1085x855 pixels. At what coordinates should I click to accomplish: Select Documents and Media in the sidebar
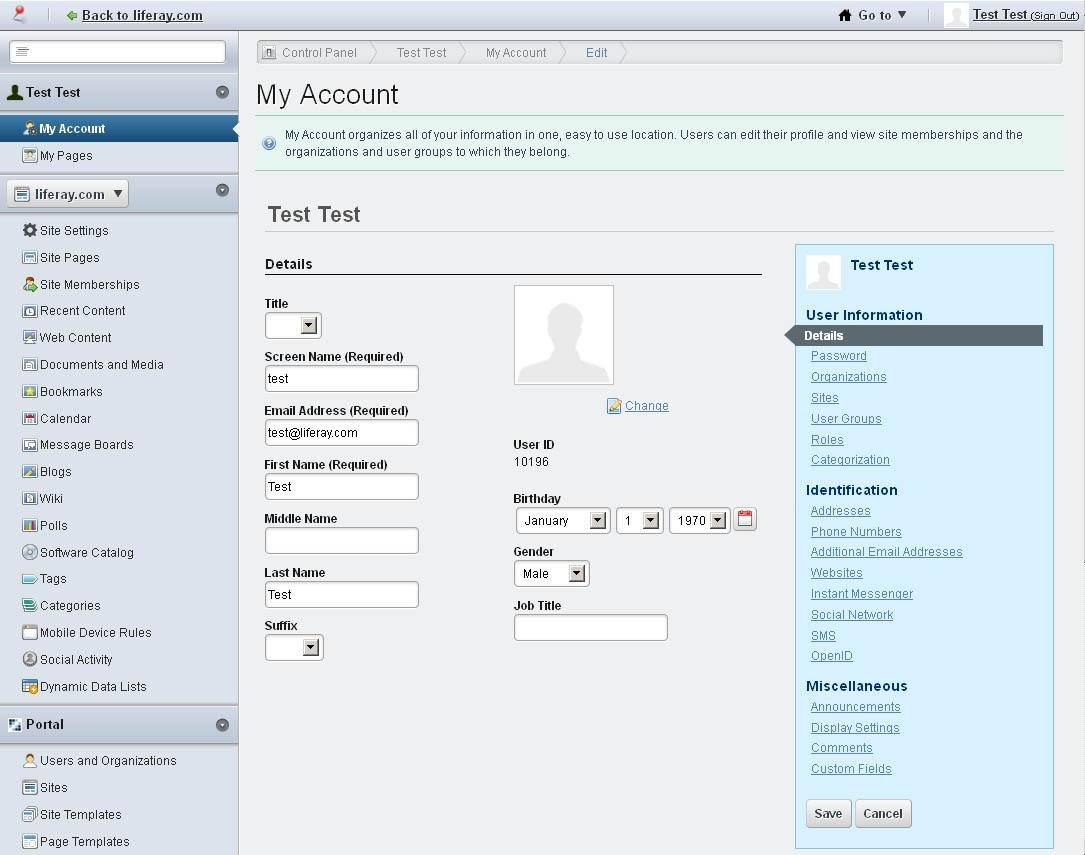click(x=102, y=364)
